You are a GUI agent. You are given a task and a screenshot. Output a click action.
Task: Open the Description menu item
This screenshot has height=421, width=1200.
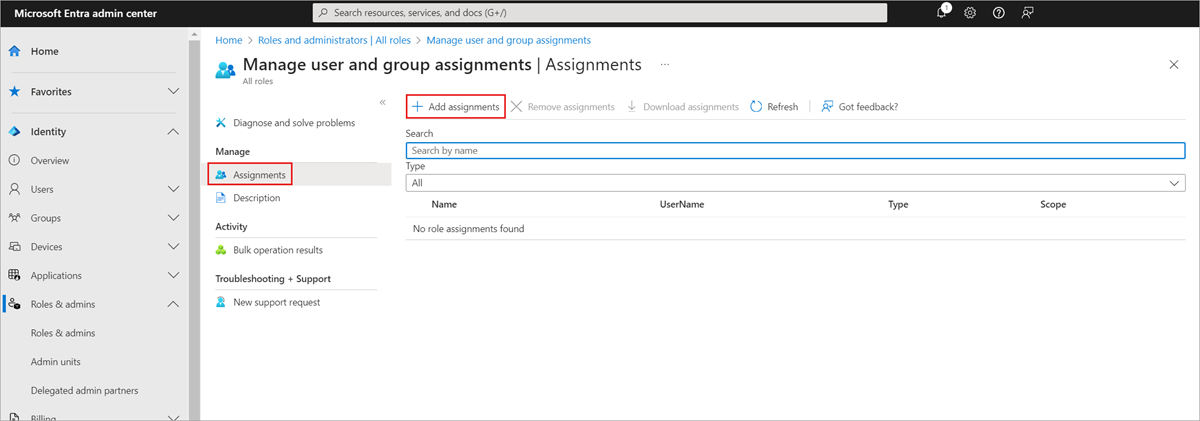(x=256, y=198)
